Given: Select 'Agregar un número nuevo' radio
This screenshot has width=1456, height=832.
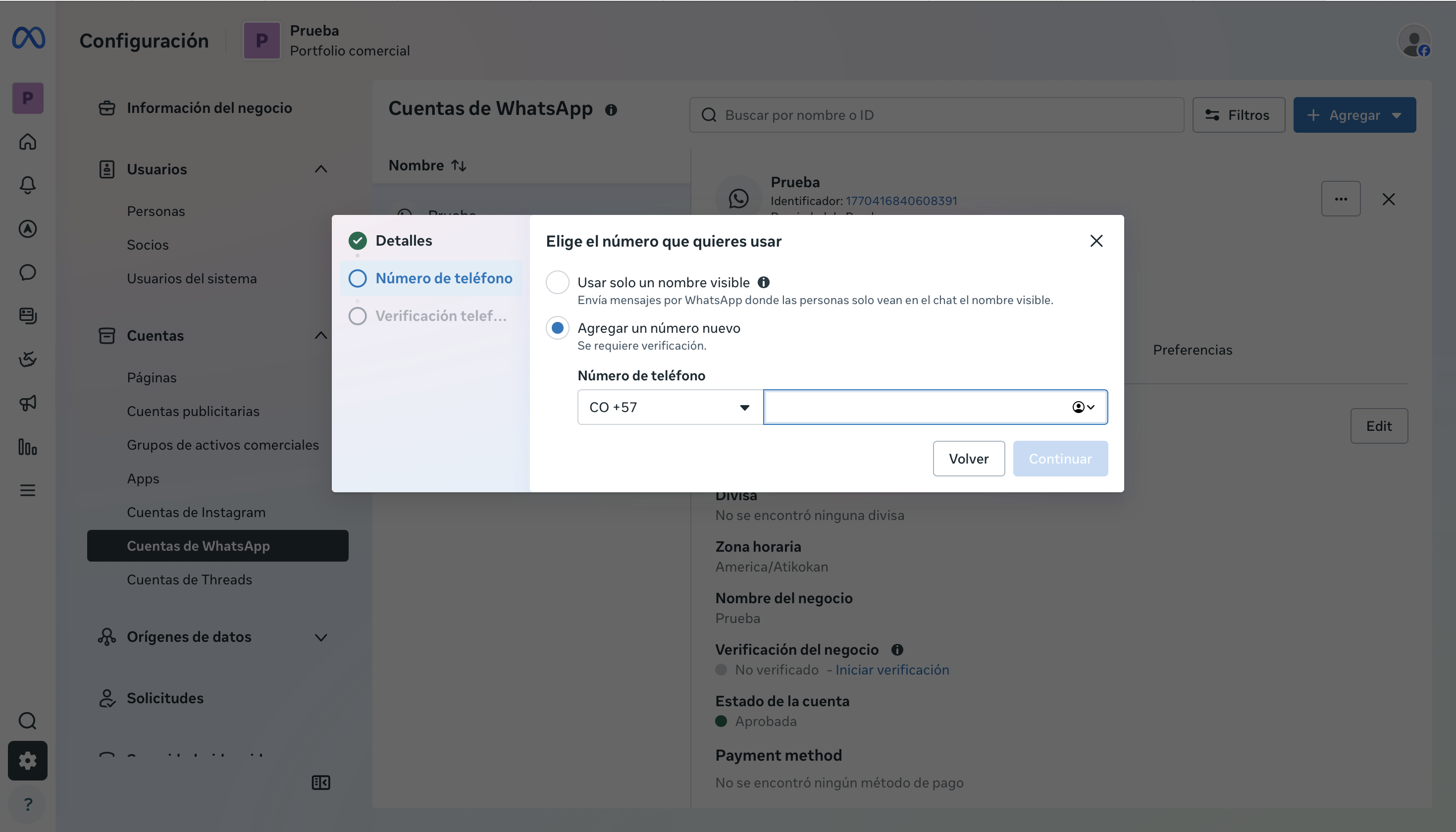Looking at the screenshot, I should [x=557, y=328].
